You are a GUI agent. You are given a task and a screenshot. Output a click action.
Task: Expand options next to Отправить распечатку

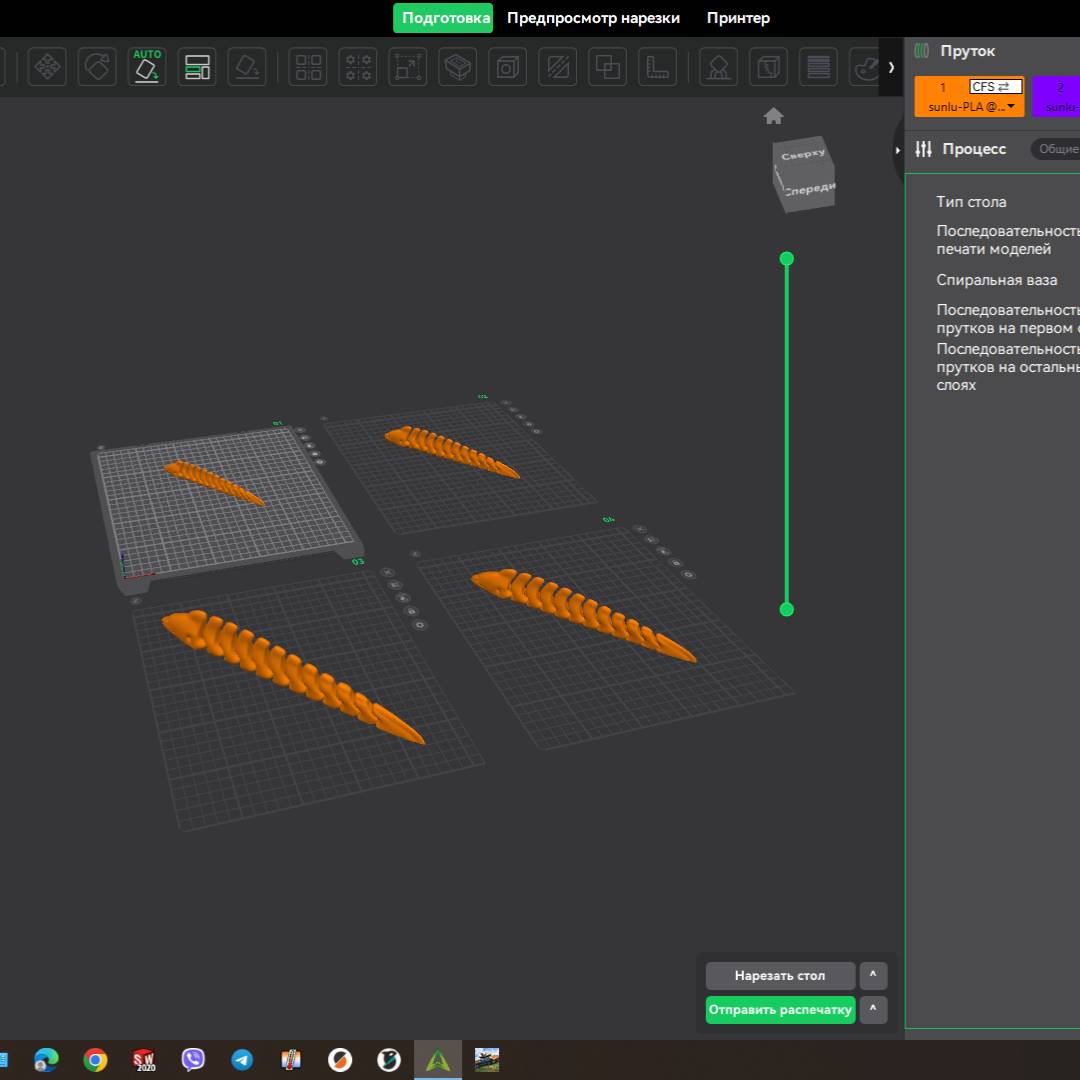coord(873,1010)
